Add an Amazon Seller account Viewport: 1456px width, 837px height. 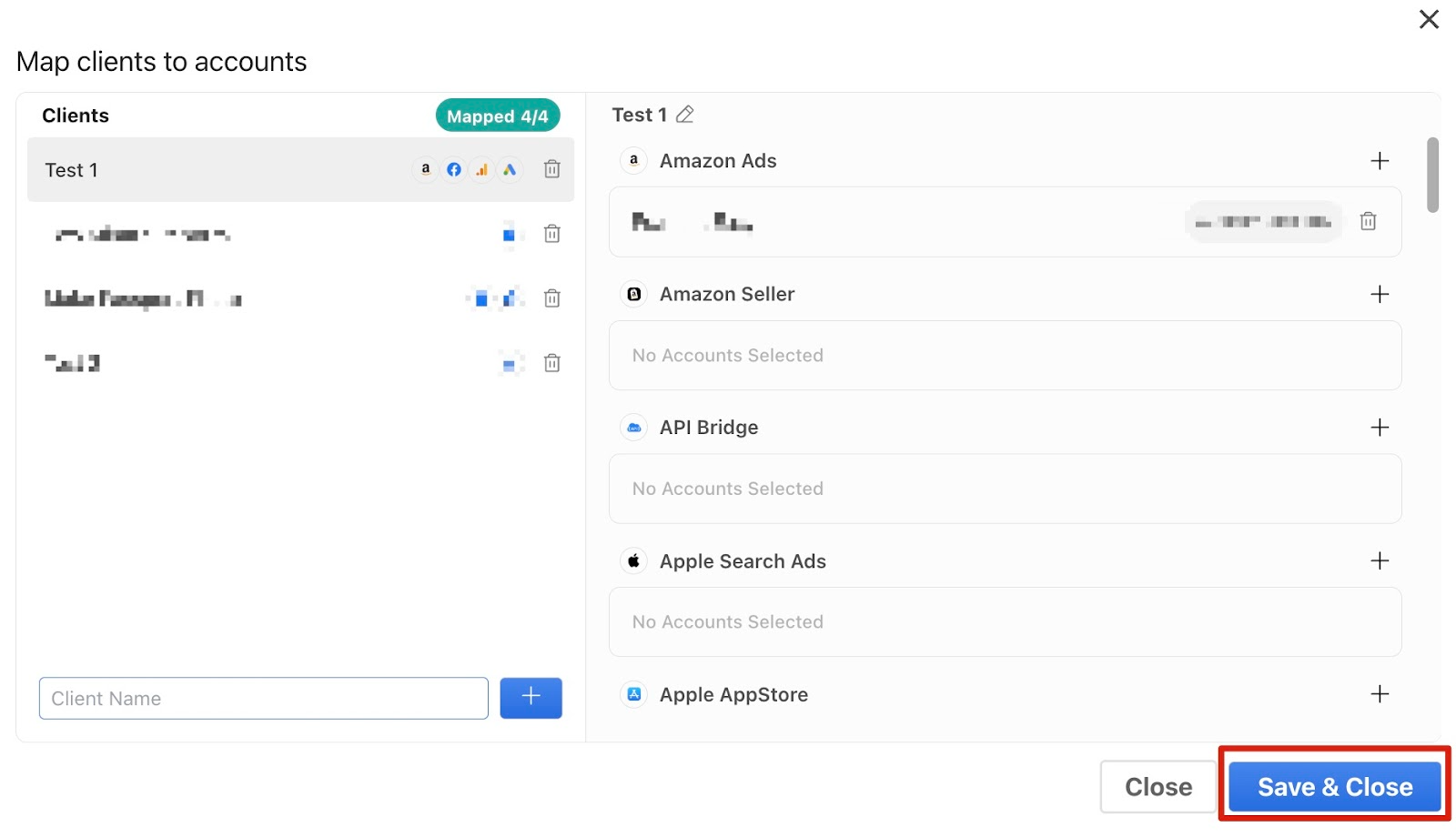pos(1380,294)
